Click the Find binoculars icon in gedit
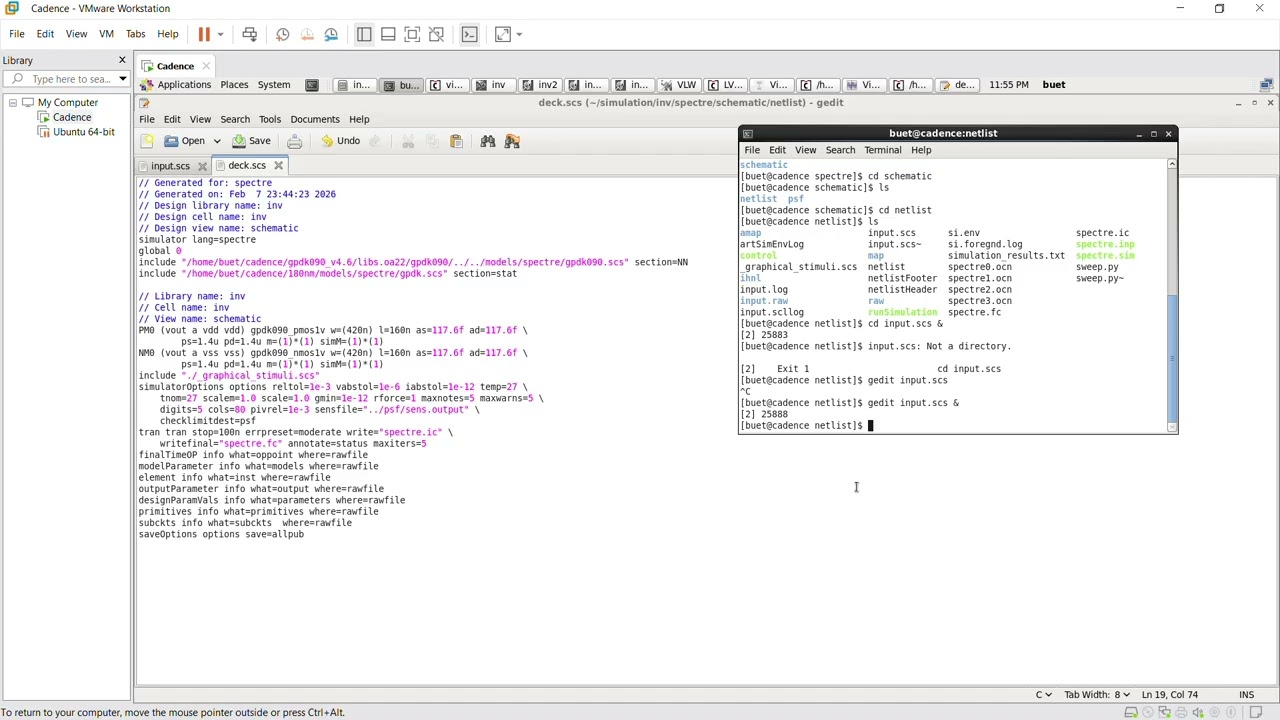 coord(488,141)
